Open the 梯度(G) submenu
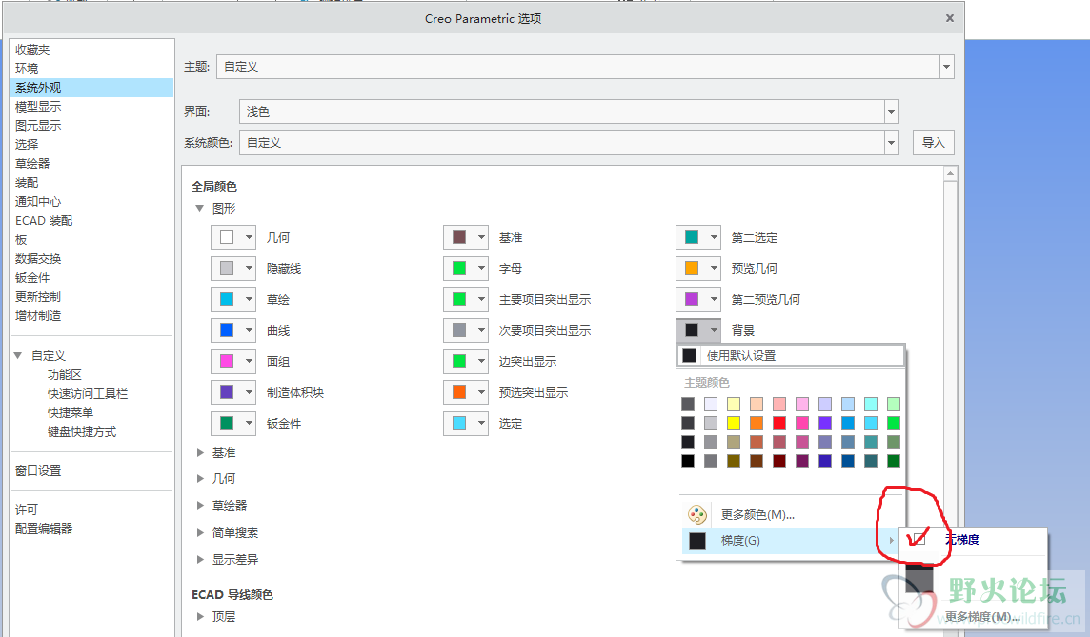The height and width of the screenshot is (637, 1090). point(788,540)
